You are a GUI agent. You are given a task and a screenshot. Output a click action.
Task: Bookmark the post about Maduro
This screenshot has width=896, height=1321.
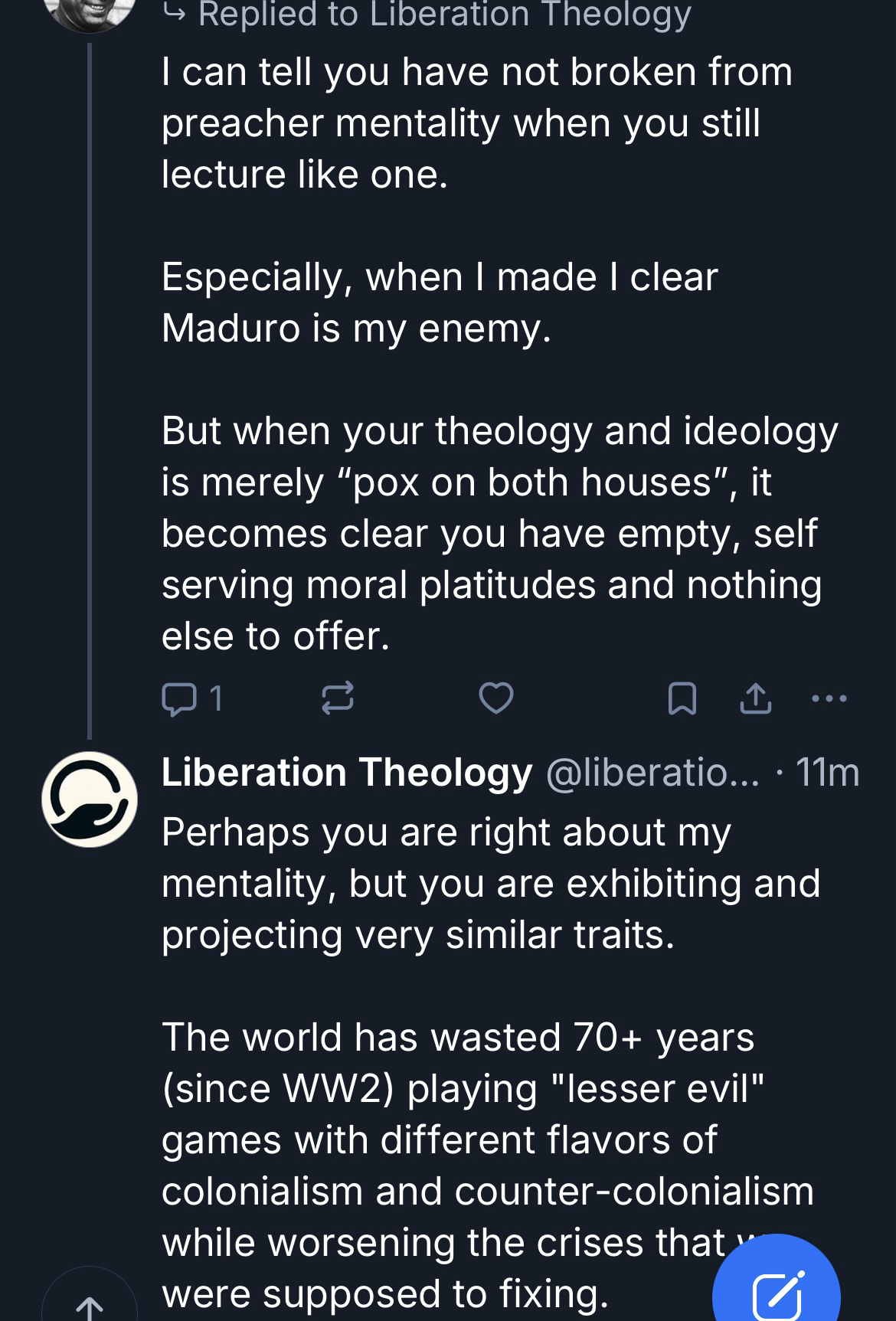pos(682,698)
